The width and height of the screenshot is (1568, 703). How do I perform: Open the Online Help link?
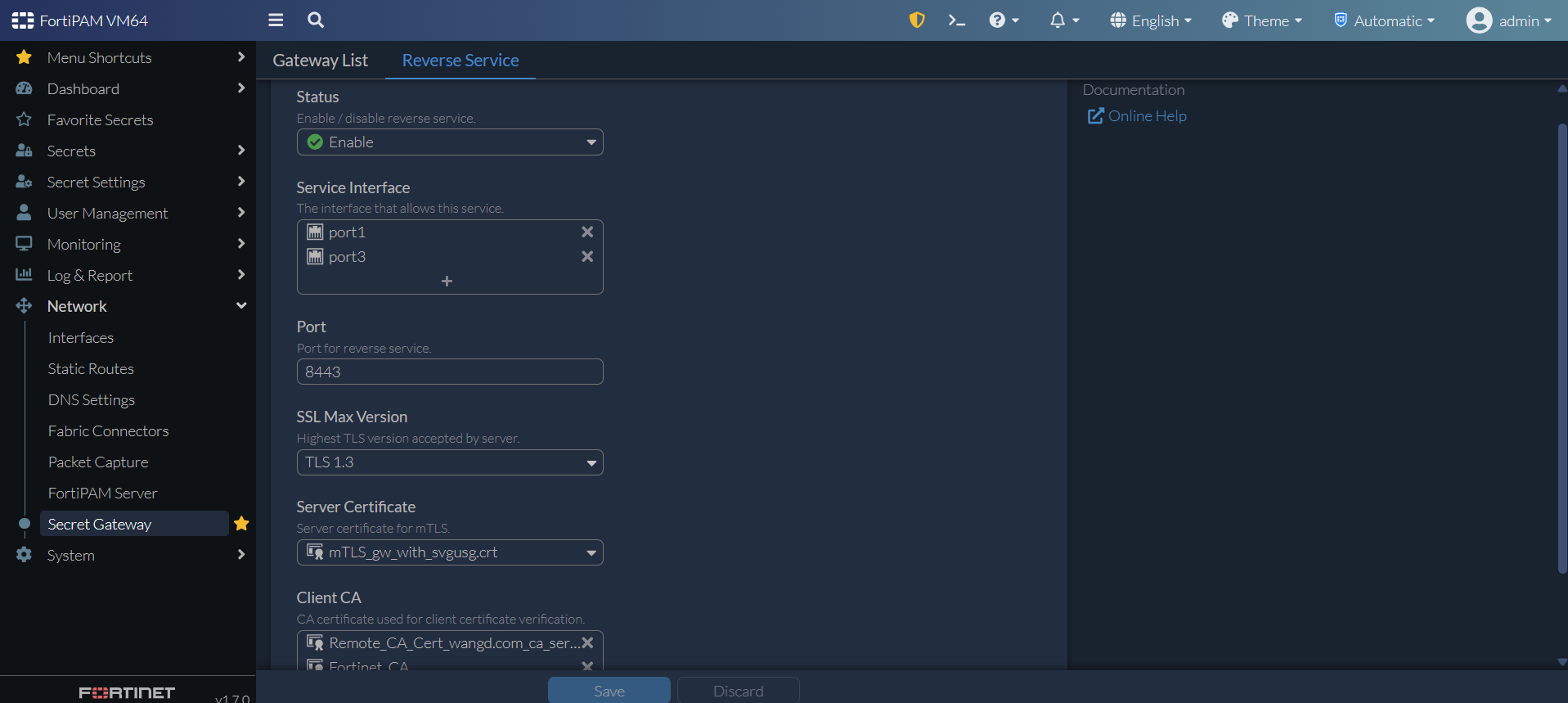point(1137,116)
